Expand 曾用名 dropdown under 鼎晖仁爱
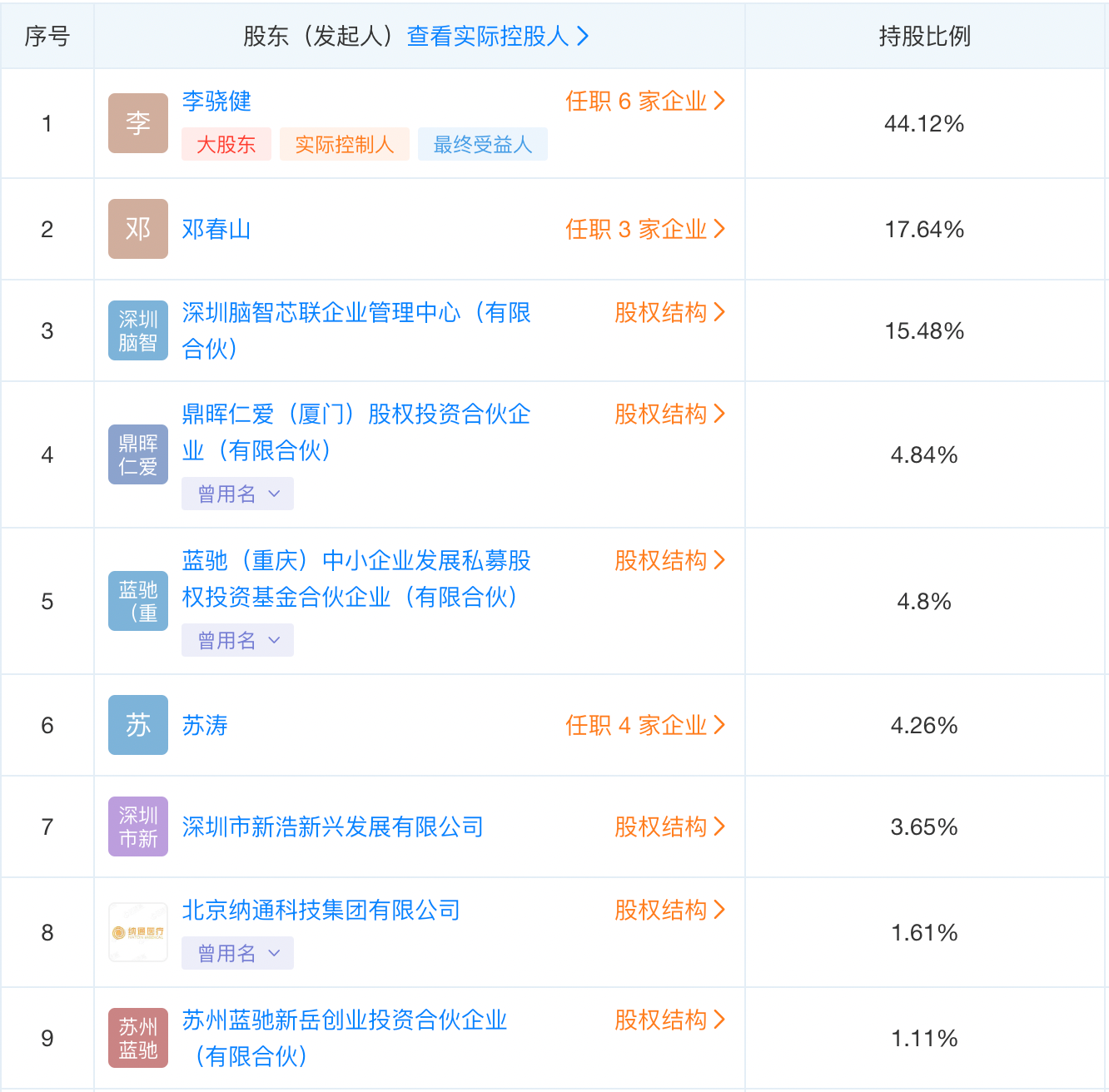Image resolution: width=1109 pixels, height=1092 pixels. (238, 494)
